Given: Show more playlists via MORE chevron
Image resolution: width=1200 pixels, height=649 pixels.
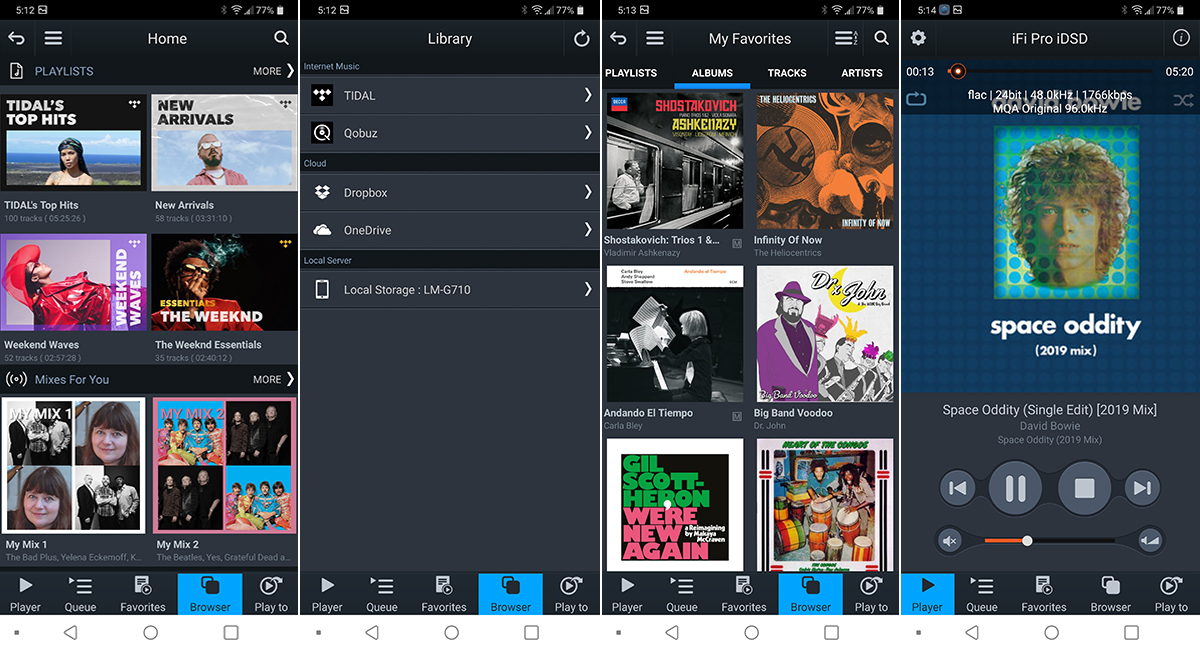Looking at the screenshot, I should click(274, 71).
